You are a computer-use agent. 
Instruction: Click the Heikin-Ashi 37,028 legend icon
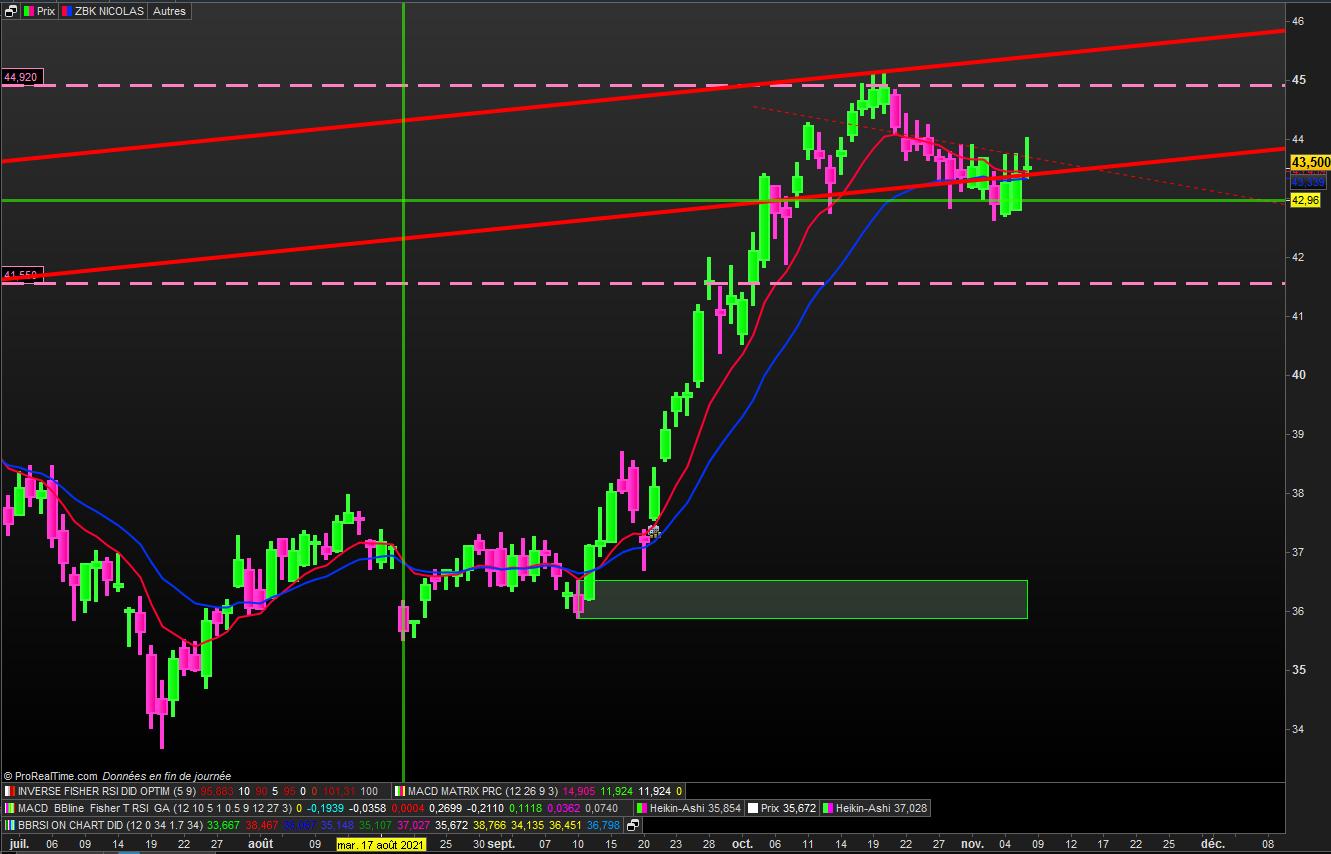828,808
